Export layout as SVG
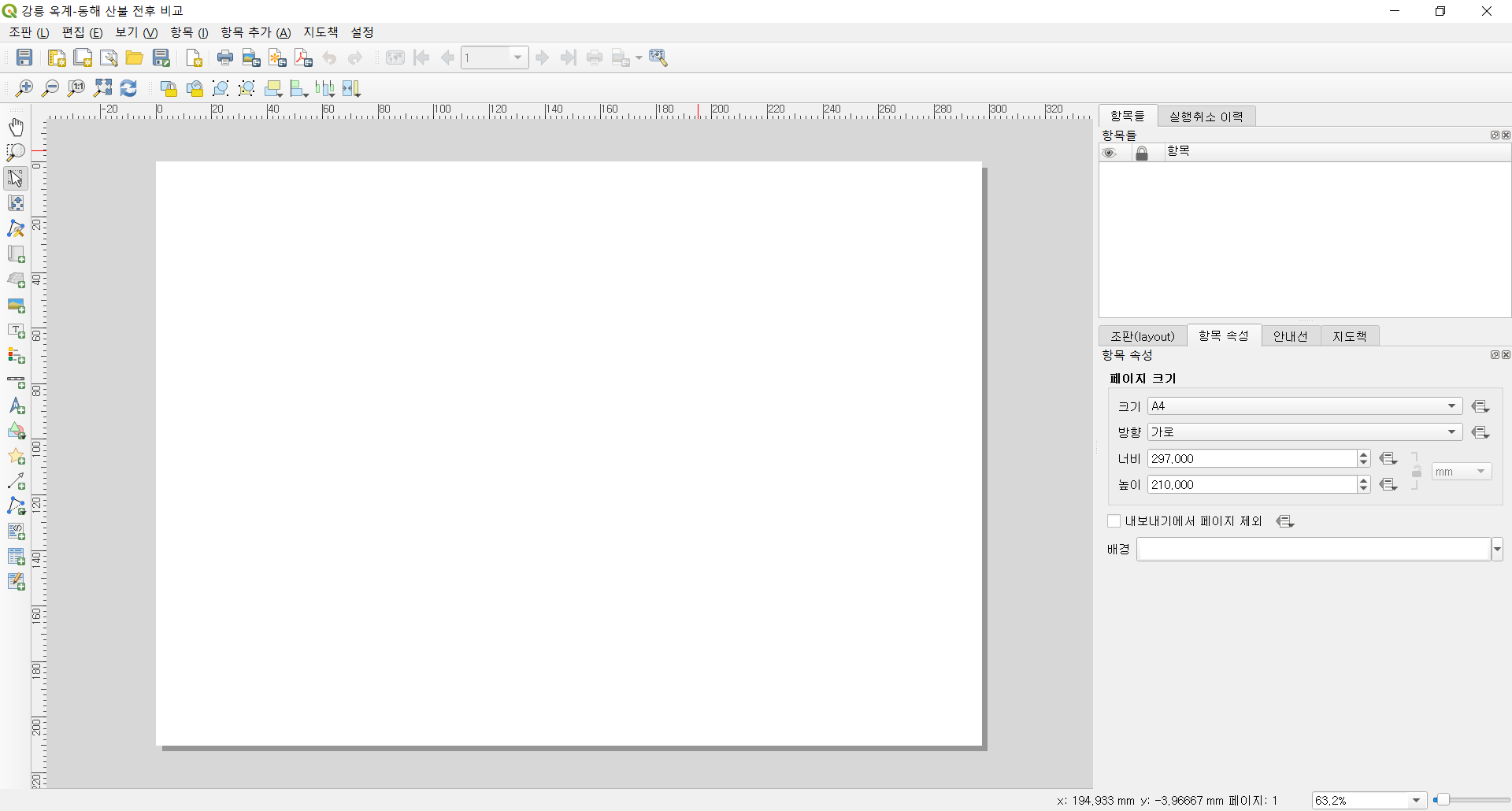The width and height of the screenshot is (1512, 811). click(x=277, y=57)
